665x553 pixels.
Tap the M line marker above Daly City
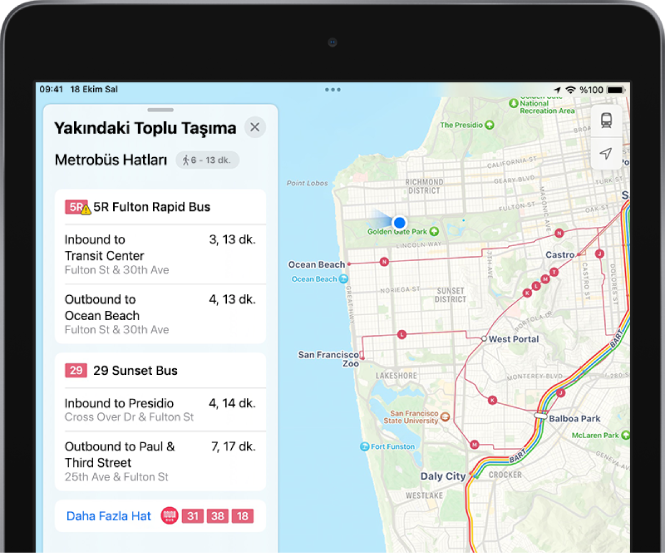(475, 444)
